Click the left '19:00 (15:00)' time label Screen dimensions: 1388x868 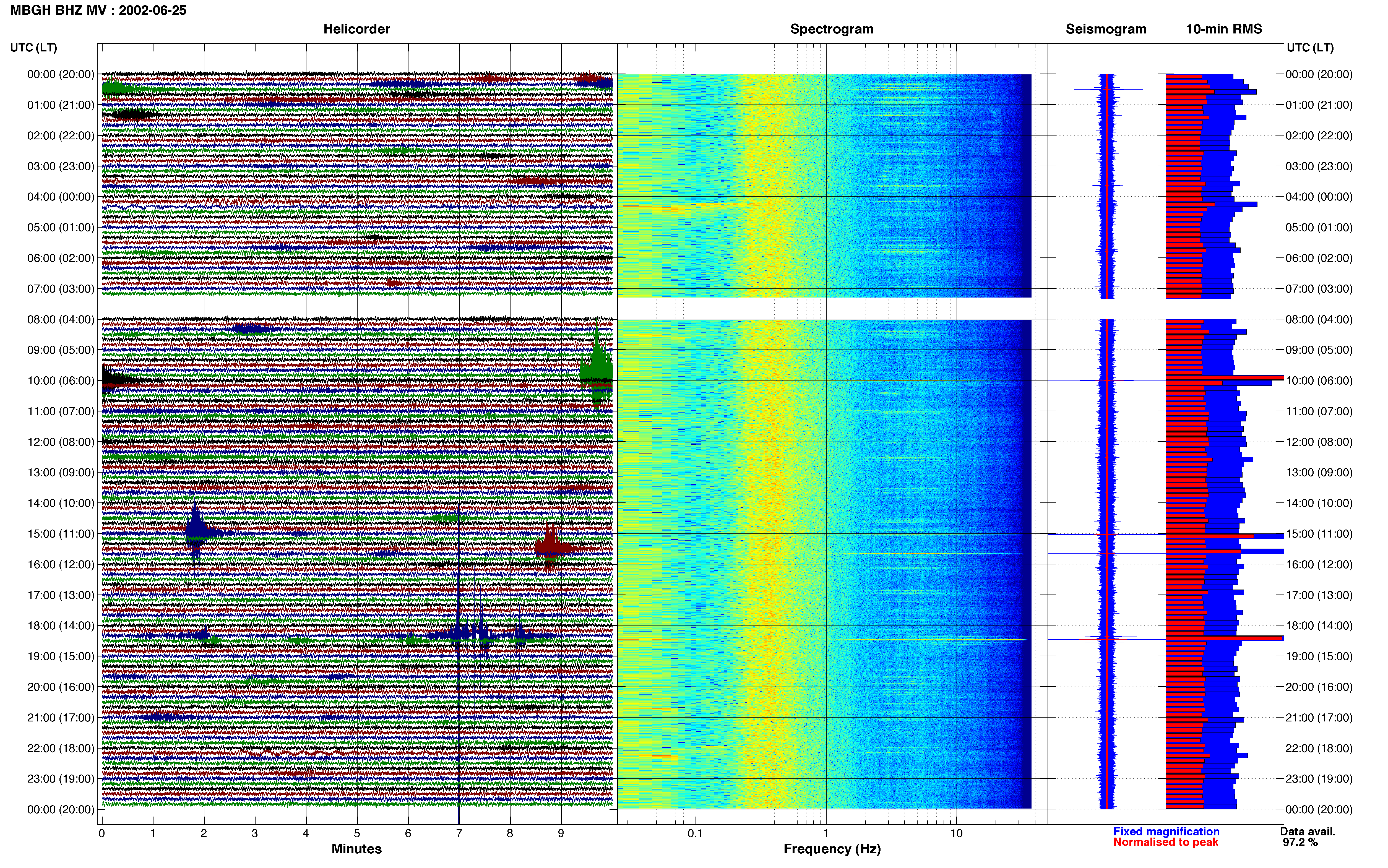pos(61,656)
